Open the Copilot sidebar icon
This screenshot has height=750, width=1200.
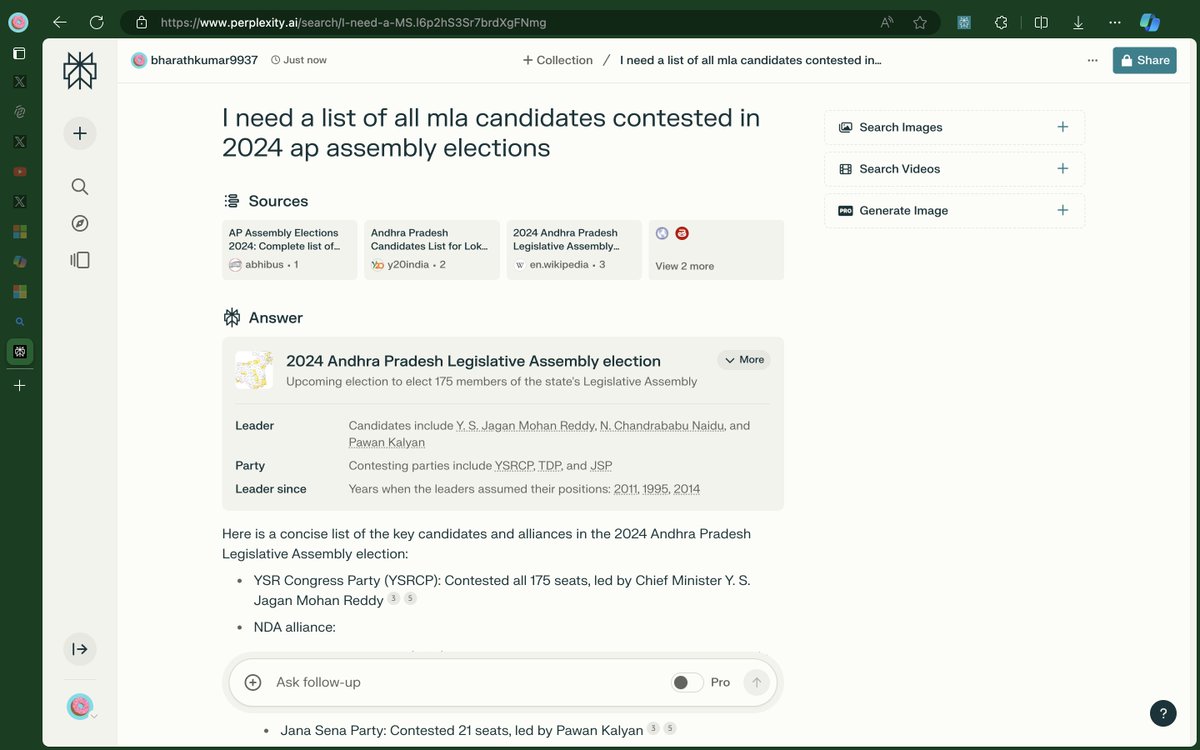tap(1150, 22)
